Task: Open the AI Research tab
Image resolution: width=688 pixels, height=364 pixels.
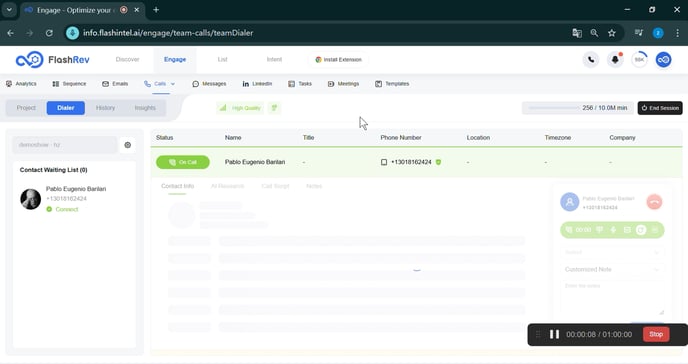Action: click(227, 186)
